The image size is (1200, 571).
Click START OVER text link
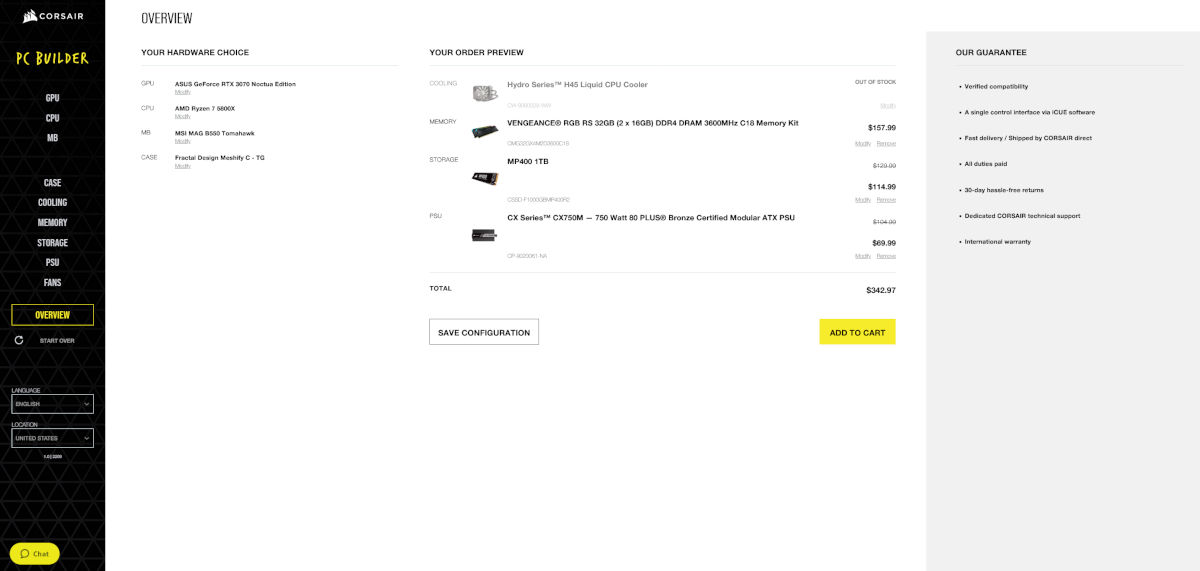[x=57, y=341]
